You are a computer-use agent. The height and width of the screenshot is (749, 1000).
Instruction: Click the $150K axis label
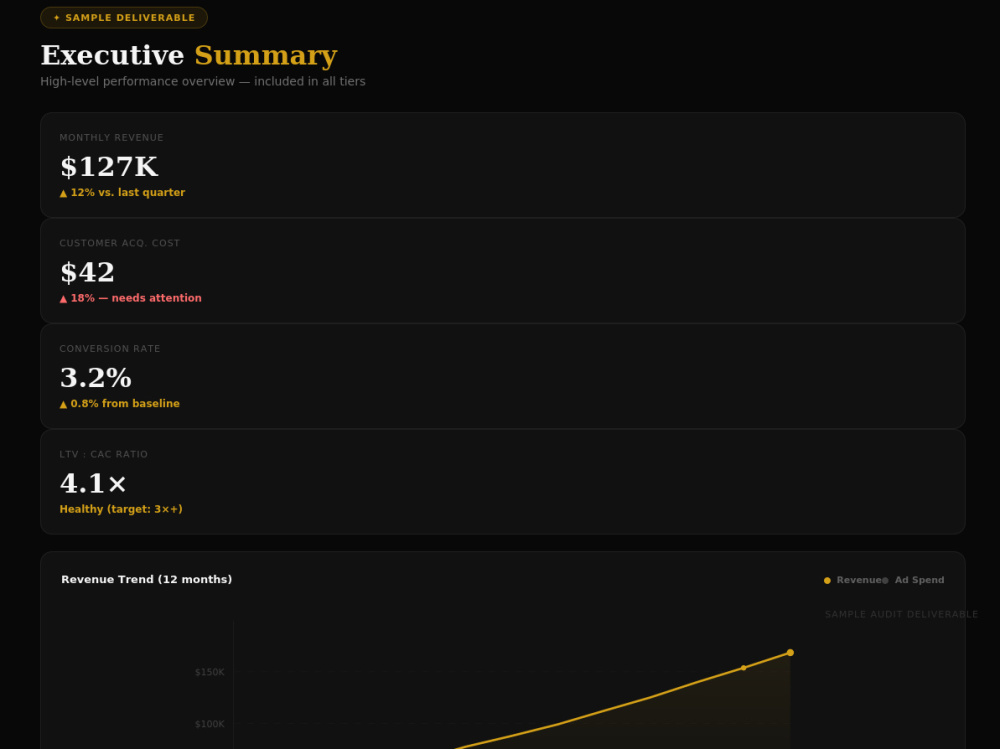coord(210,672)
